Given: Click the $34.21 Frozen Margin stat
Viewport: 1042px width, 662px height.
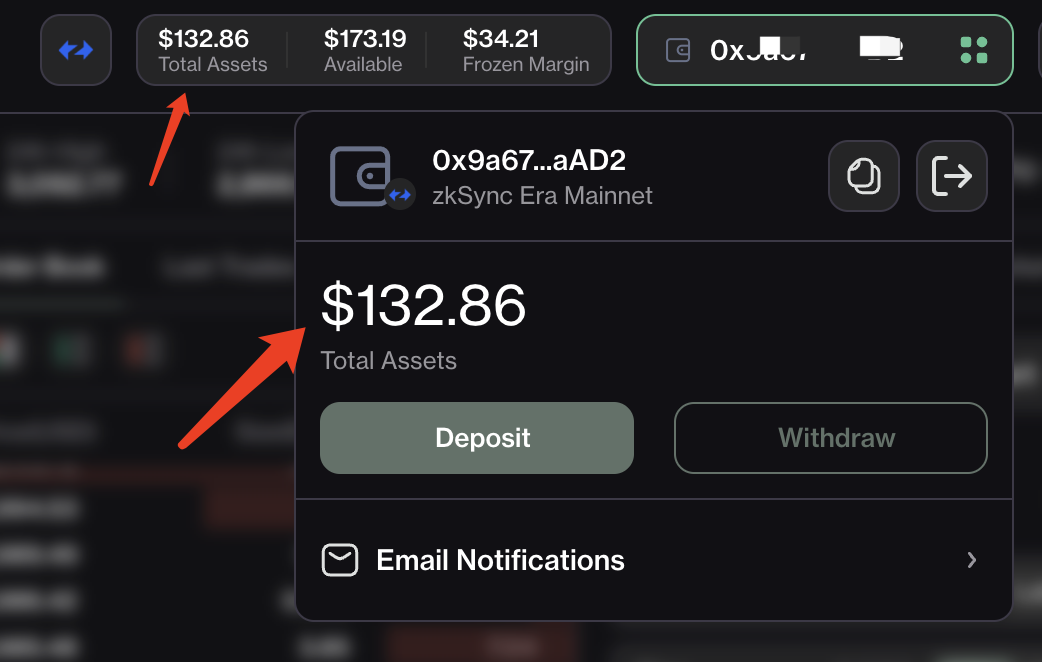Looking at the screenshot, I should (526, 50).
